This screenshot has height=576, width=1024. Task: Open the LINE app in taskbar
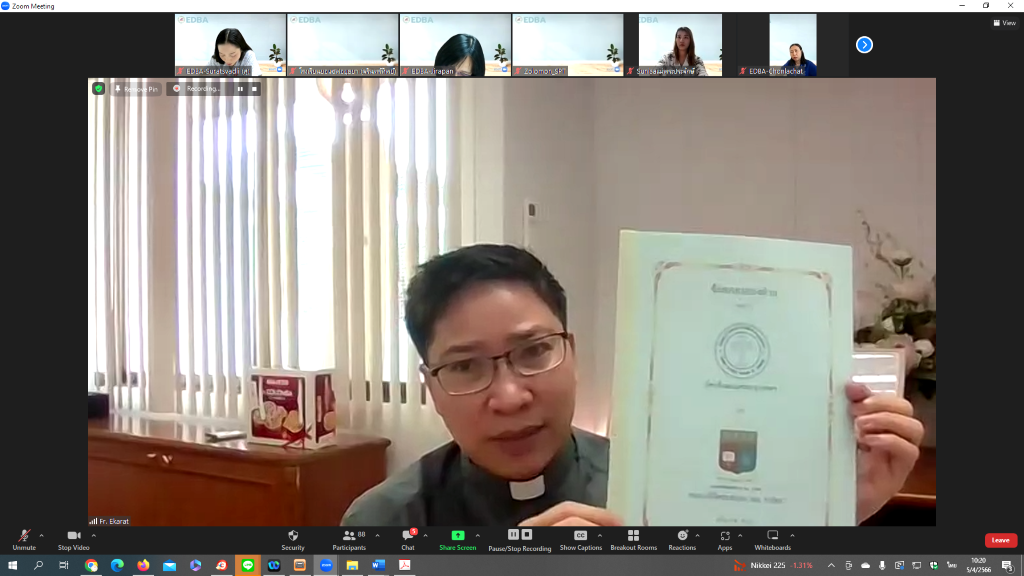[x=248, y=565]
